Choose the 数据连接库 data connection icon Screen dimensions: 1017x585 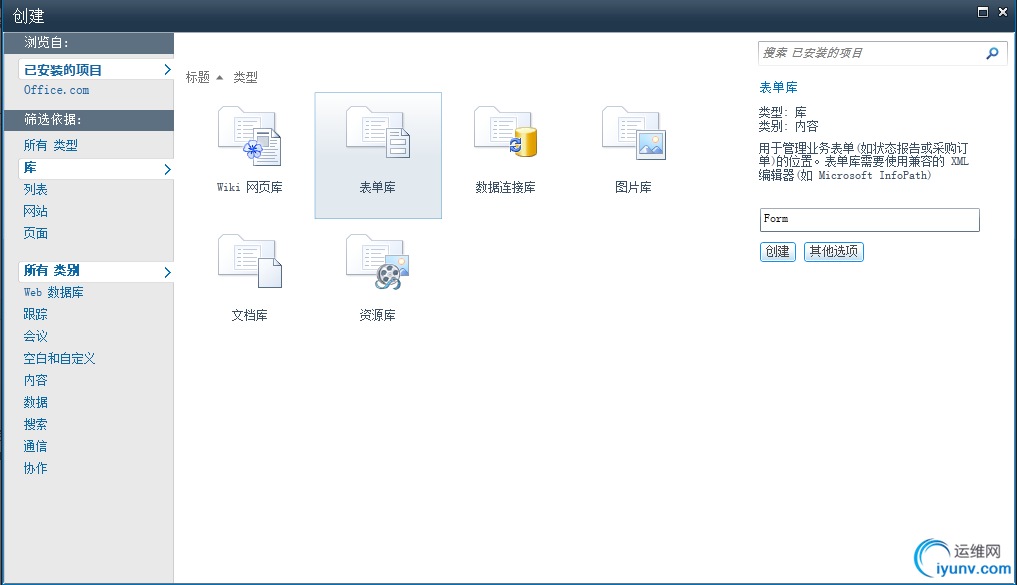tap(506, 132)
